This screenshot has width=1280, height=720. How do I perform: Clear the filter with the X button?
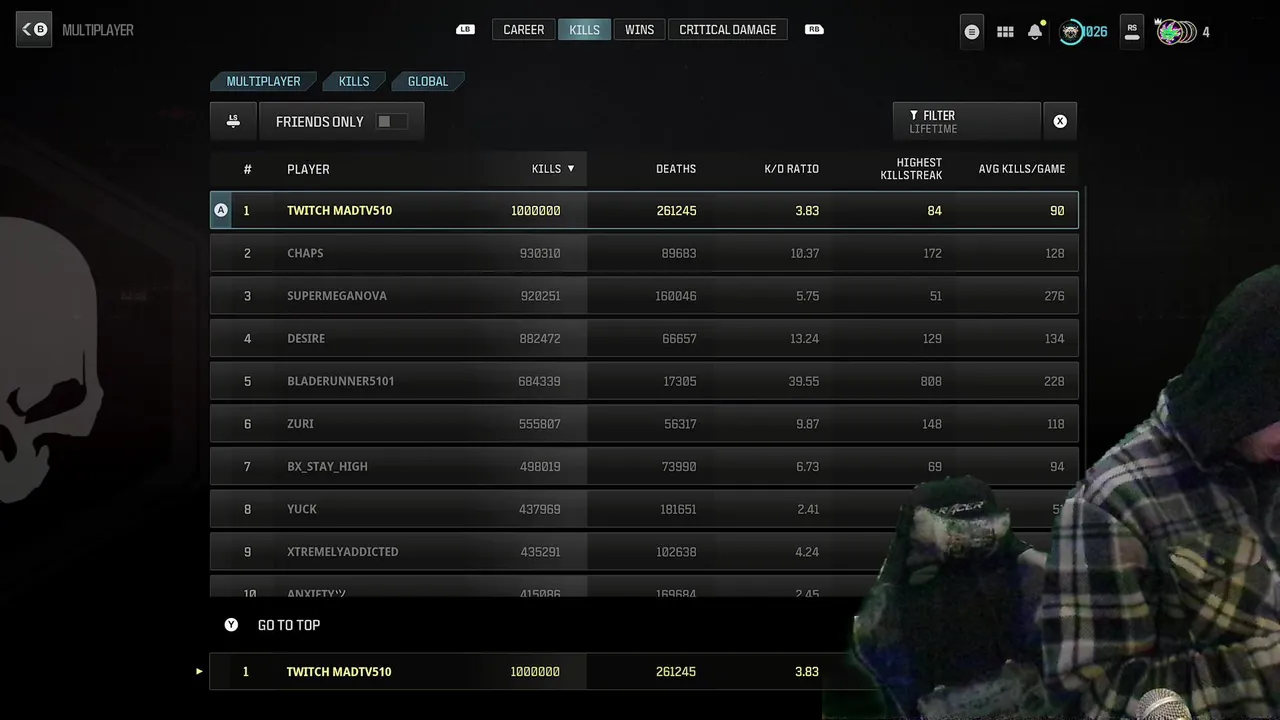(1060, 121)
